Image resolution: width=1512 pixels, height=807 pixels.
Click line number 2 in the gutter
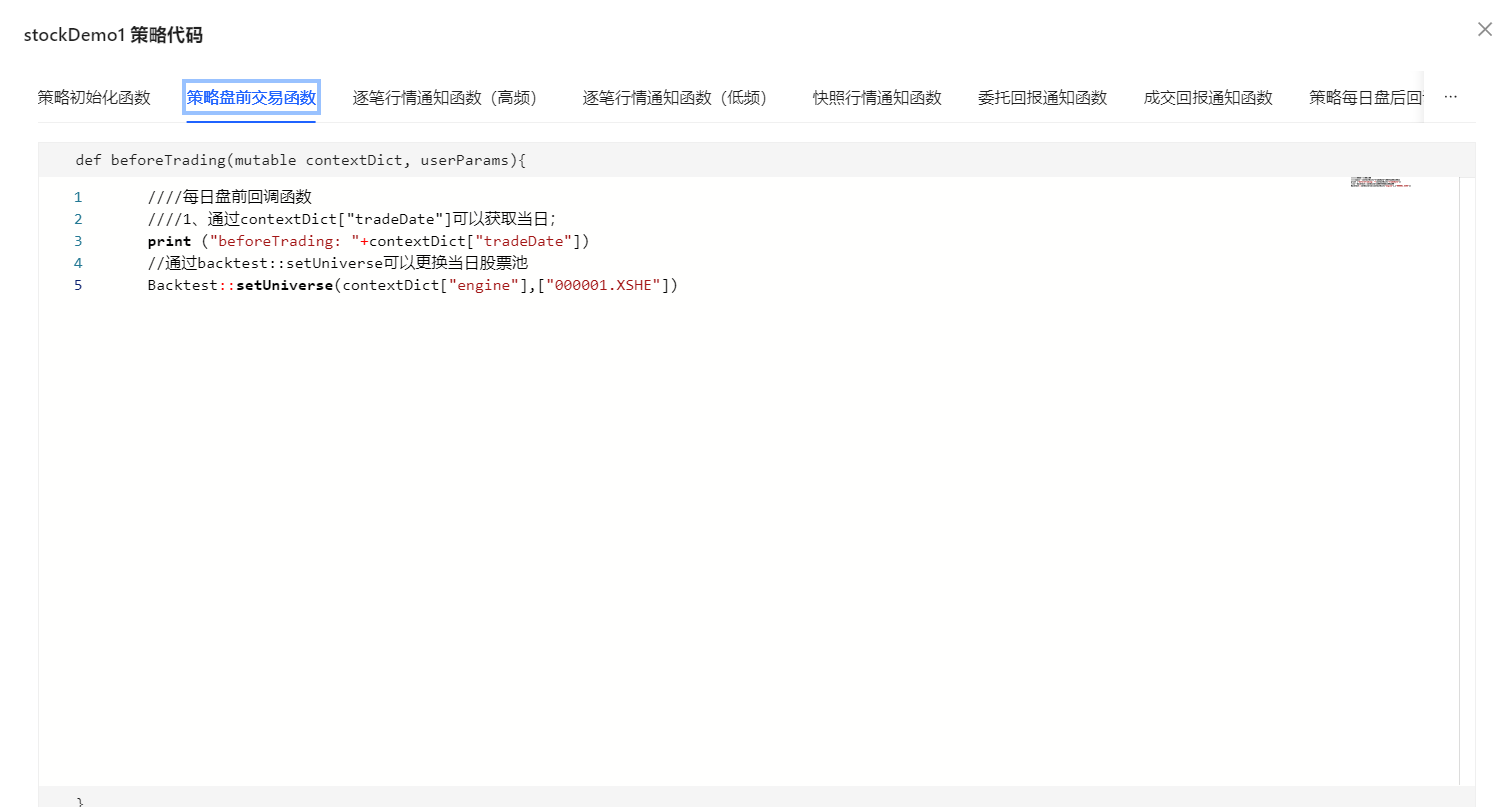78,219
